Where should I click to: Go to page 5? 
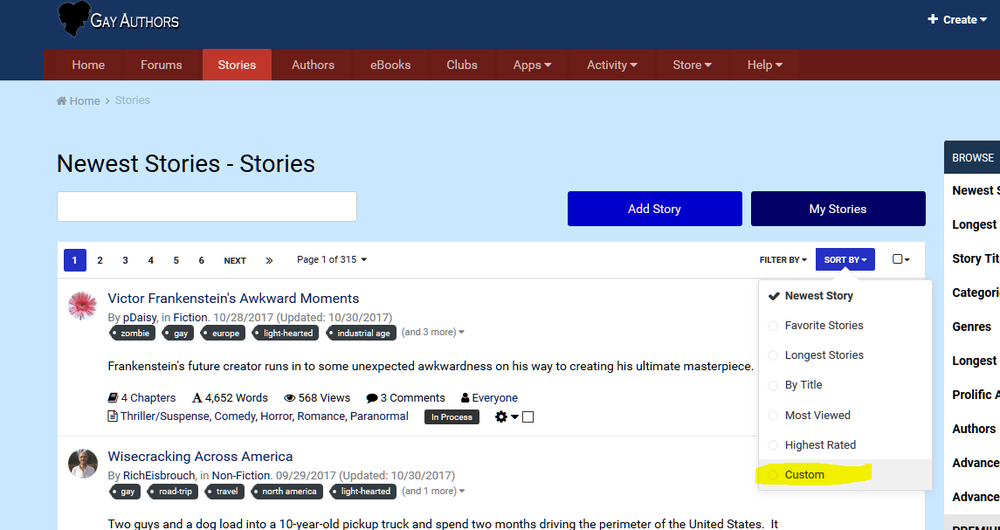pyautogui.click(x=176, y=260)
